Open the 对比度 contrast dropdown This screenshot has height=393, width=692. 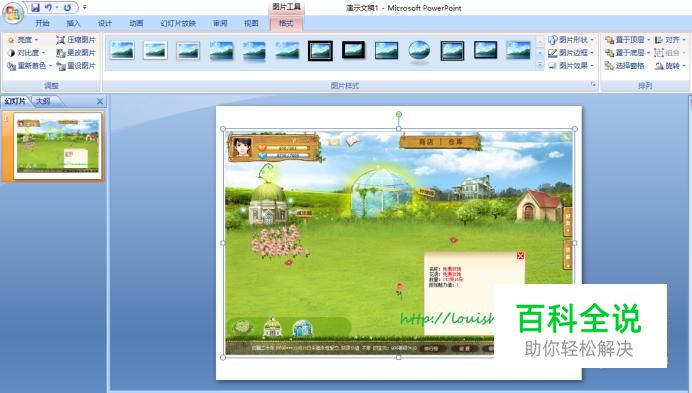click(x=26, y=53)
